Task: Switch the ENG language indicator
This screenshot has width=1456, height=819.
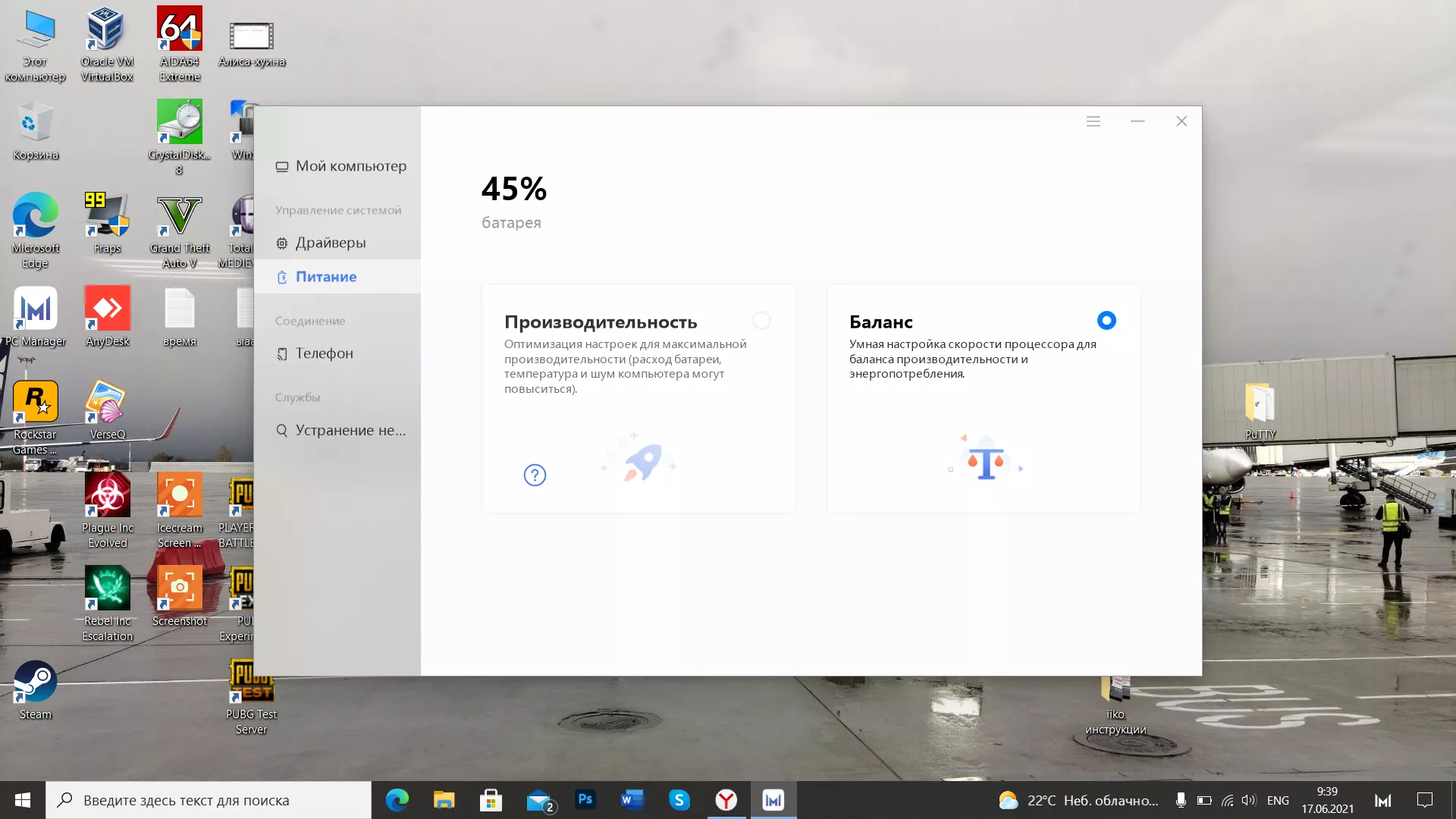Action: coord(1277,801)
